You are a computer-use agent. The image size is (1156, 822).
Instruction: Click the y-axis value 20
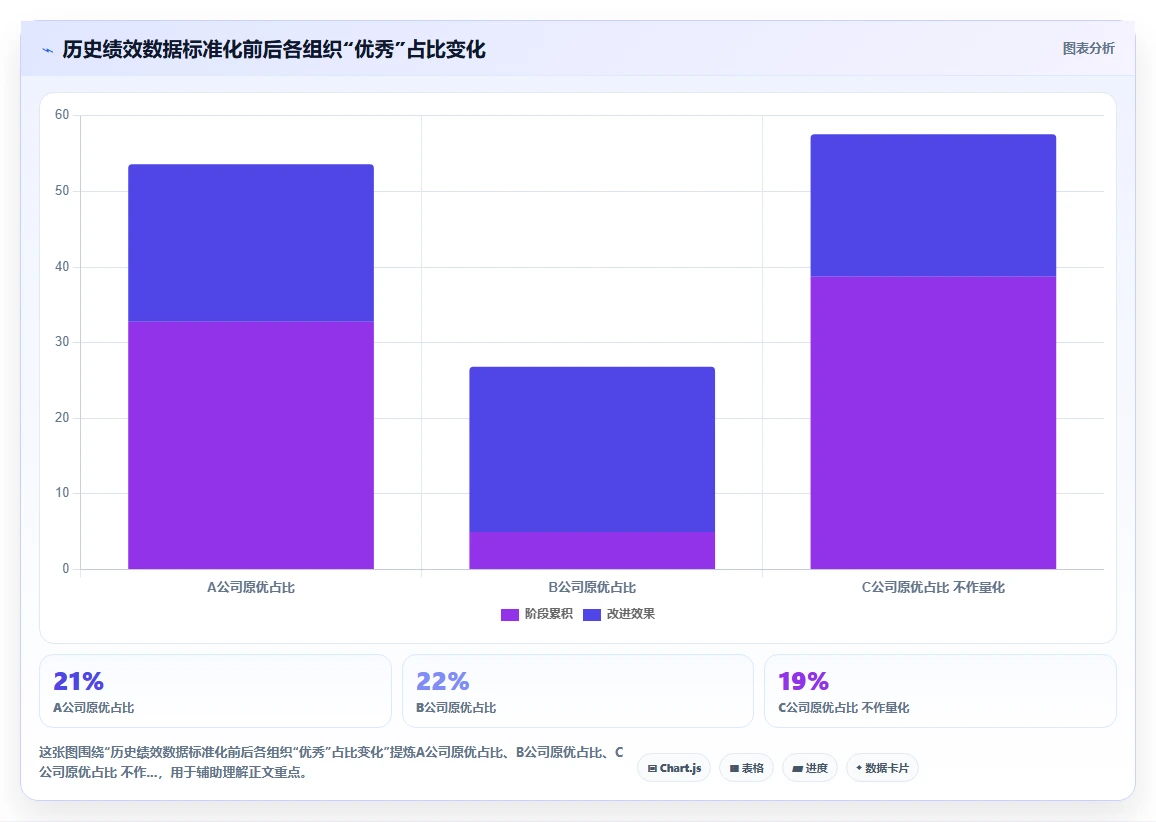62,418
